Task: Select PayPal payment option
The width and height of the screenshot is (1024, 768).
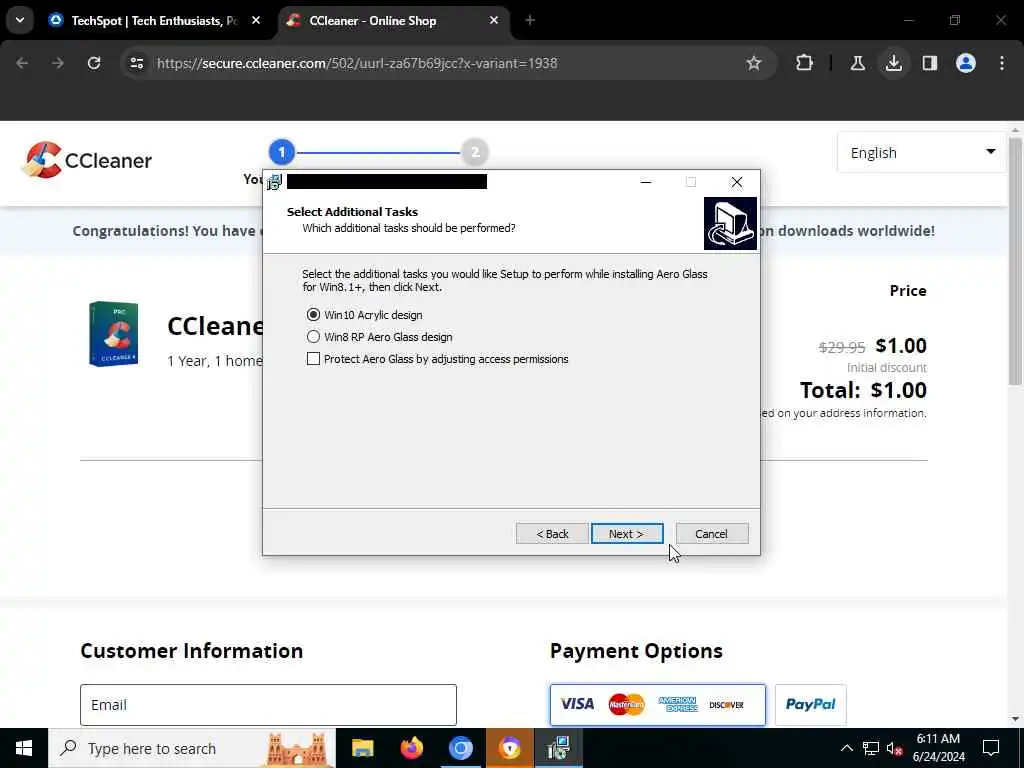Action: (810, 705)
